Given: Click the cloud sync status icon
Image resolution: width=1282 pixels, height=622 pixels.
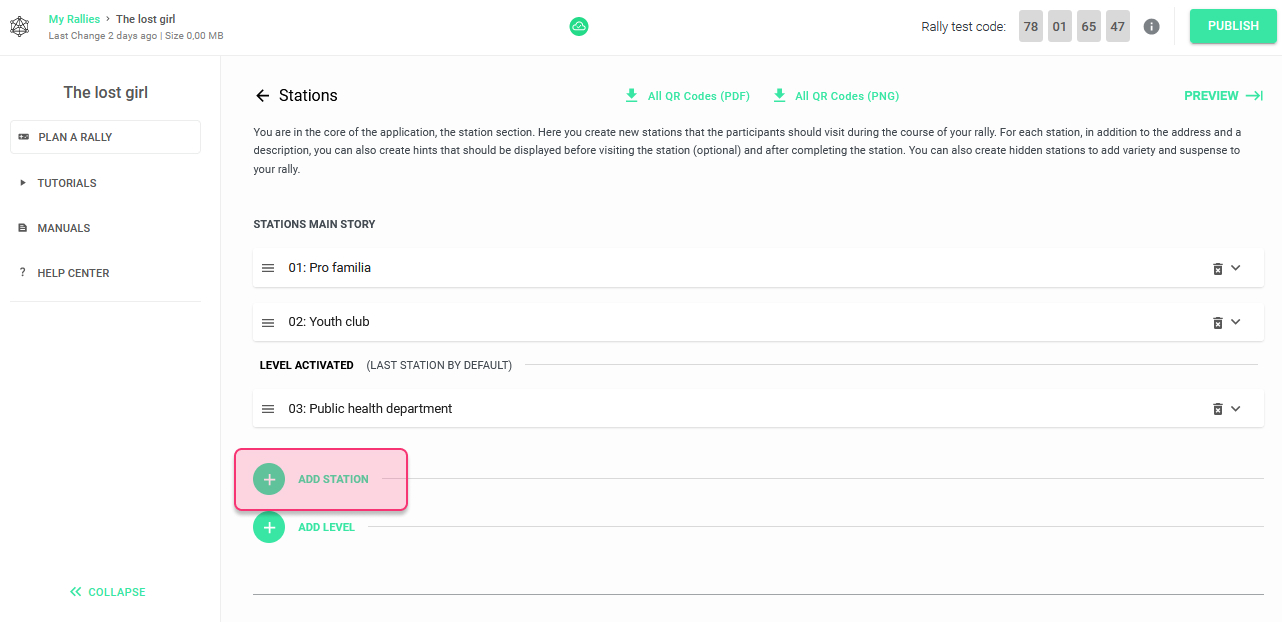Looking at the screenshot, I should tap(579, 27).
